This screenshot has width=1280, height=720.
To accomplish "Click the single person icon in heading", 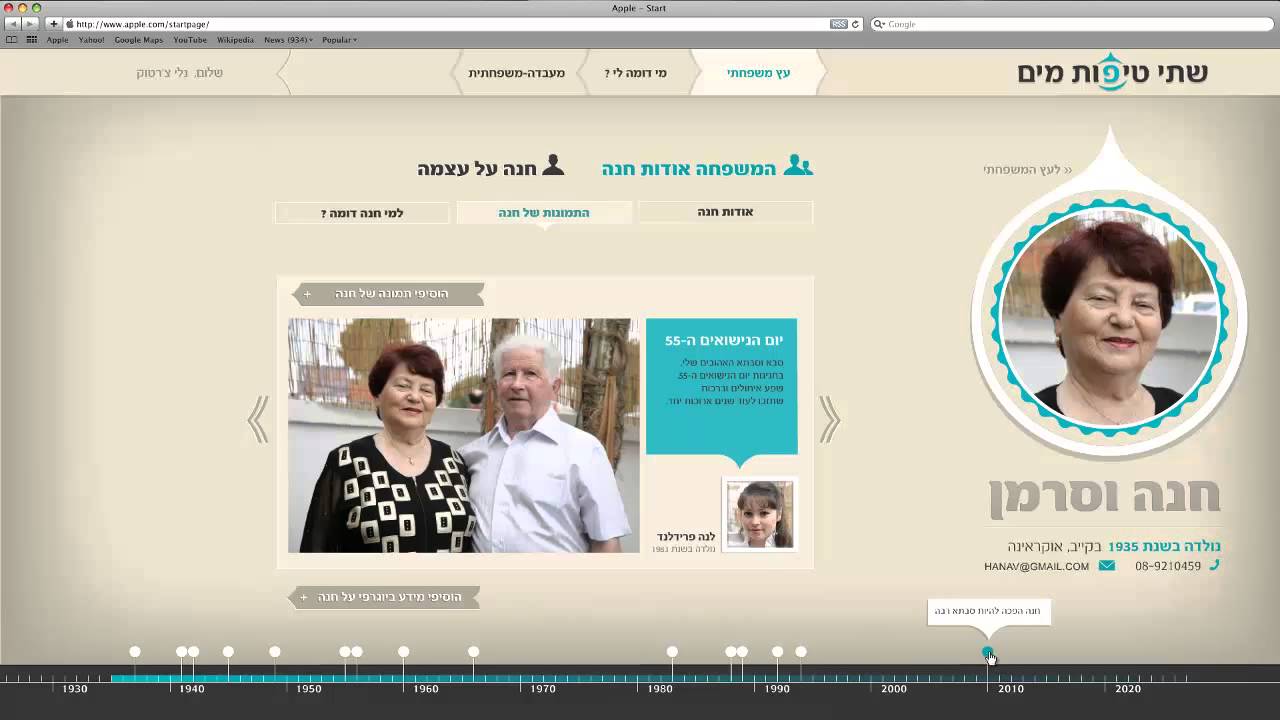I will [552, 166].
